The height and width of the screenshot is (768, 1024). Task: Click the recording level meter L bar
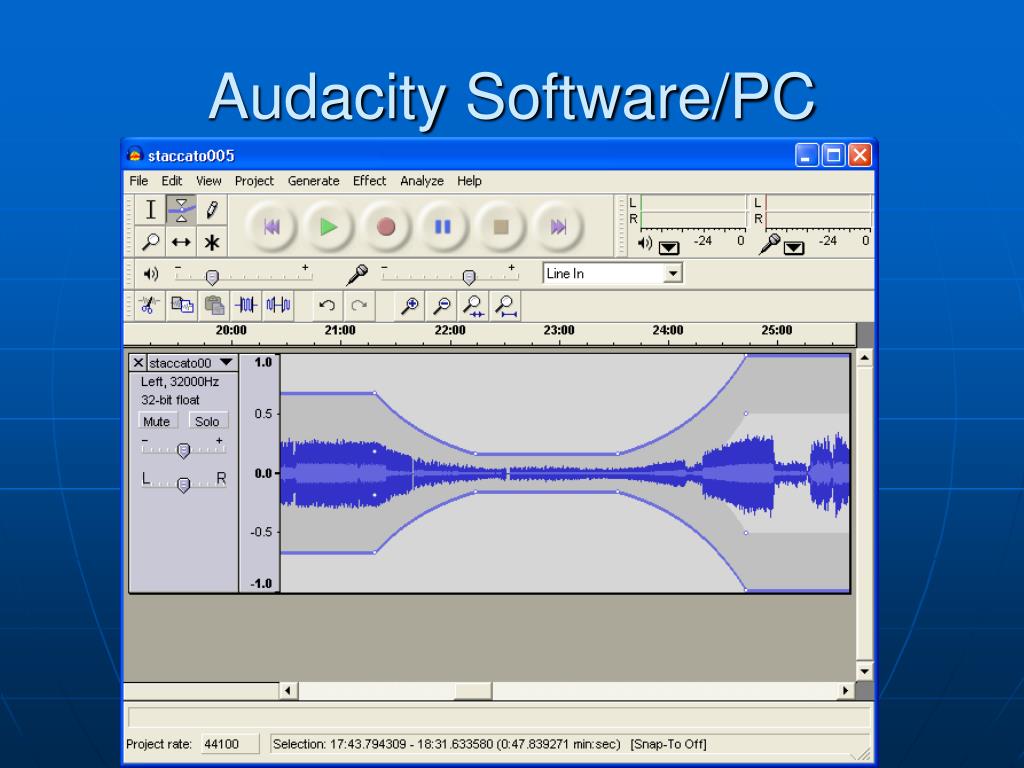(818, 202)
